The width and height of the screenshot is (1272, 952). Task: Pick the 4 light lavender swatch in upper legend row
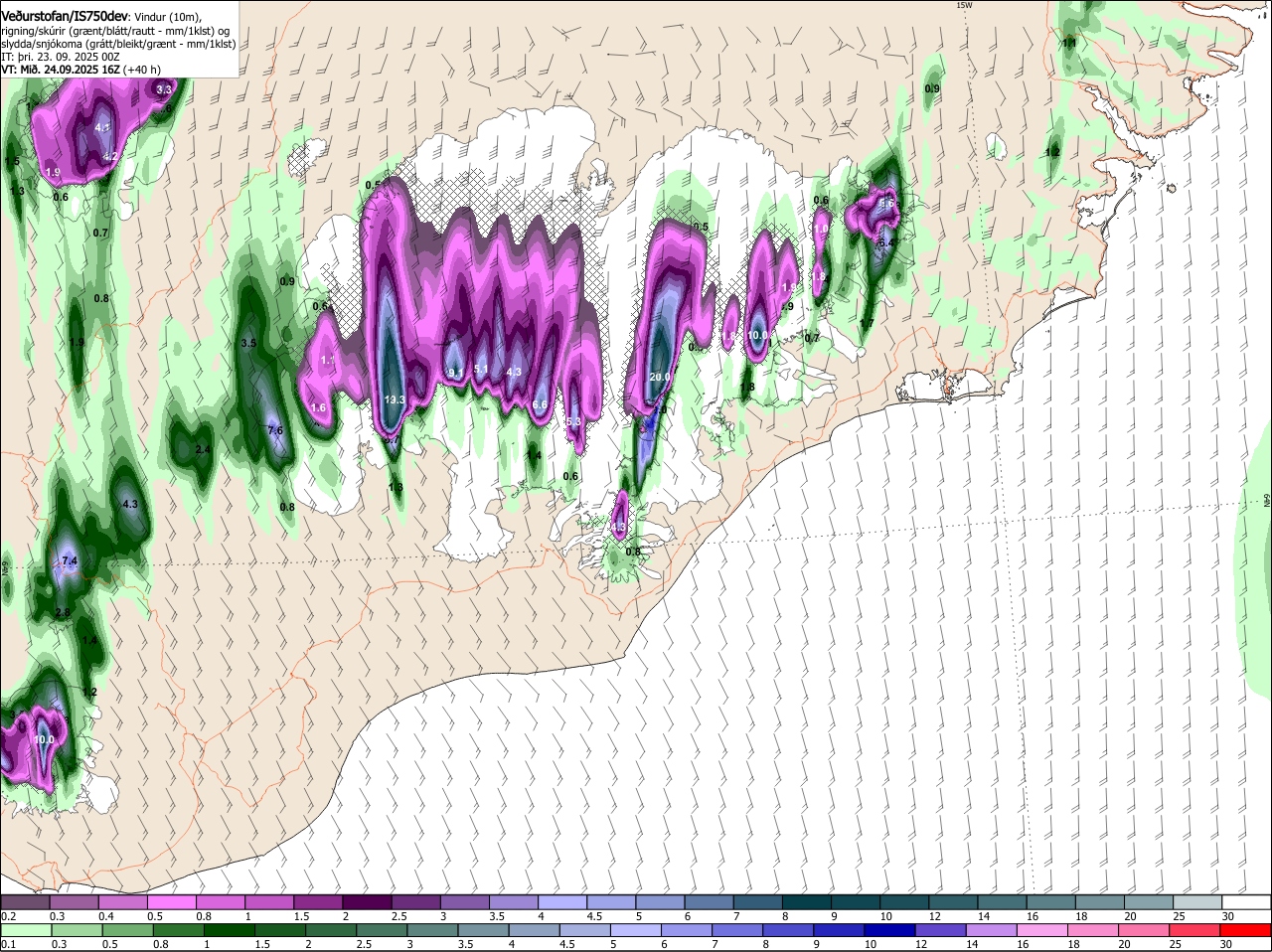click(560, 901)
